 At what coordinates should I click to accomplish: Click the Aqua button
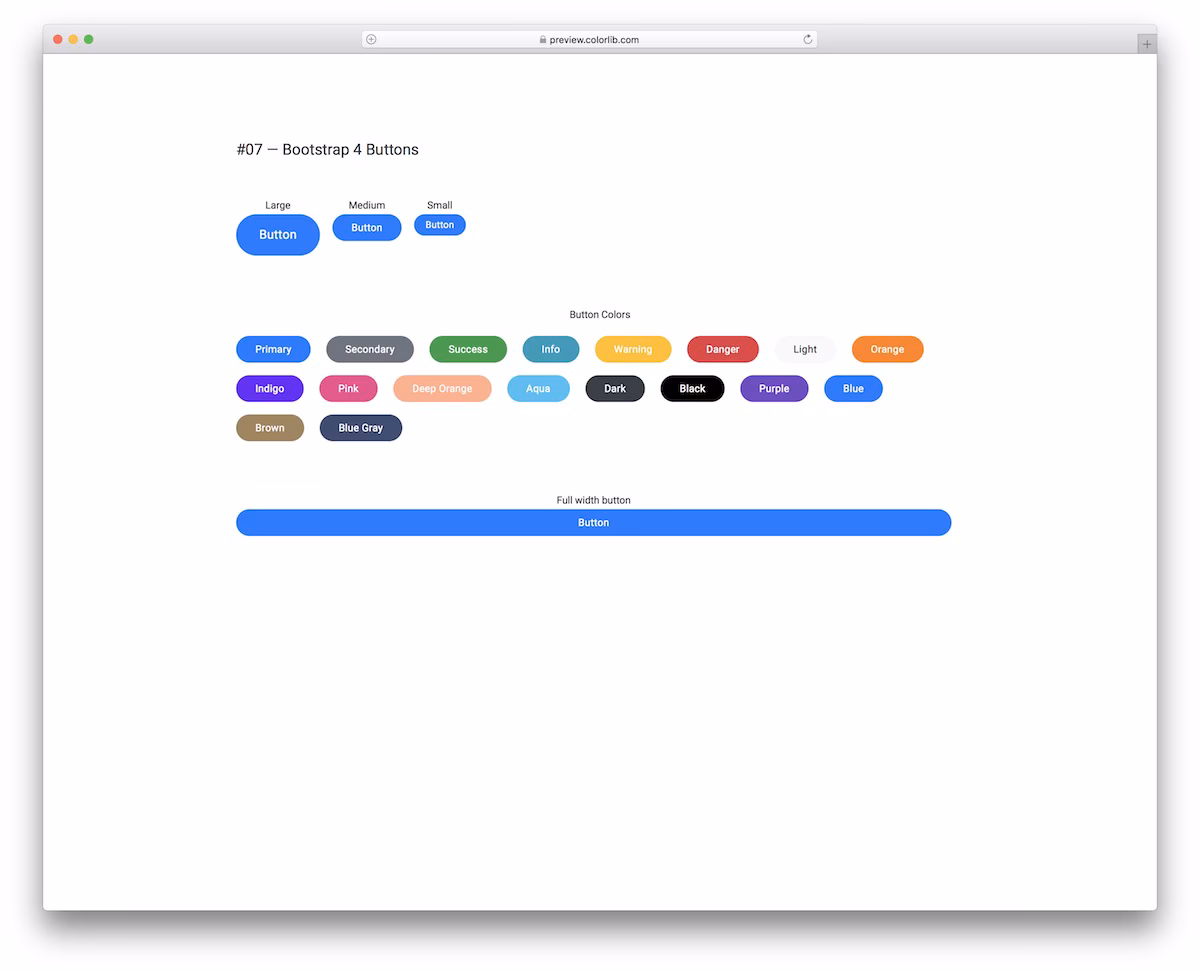click(538, 388)
